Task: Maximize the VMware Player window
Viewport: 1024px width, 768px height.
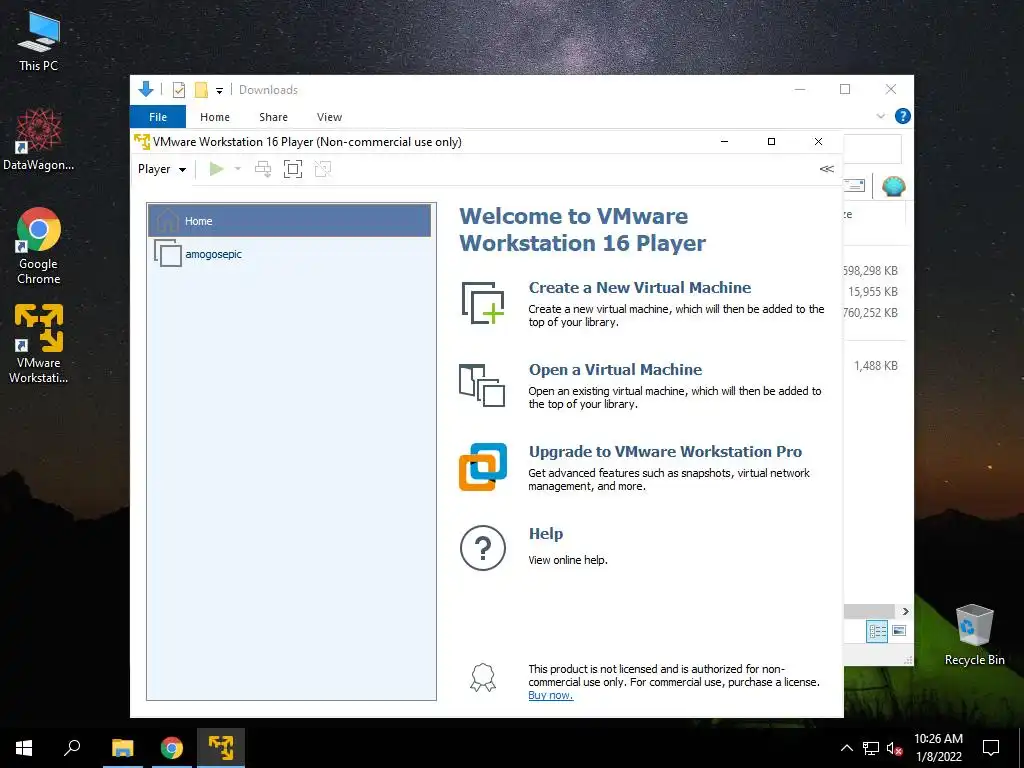Action: [x=771, y=142]
